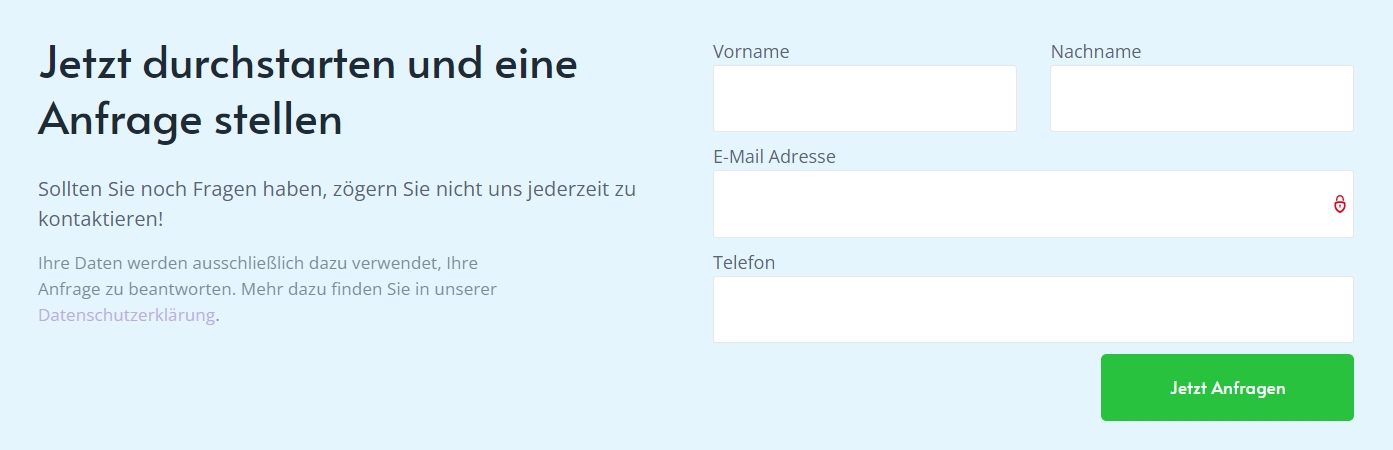Click the Vorname field label
This screenshot has height=450, width=1393.
tap(751, 51)
